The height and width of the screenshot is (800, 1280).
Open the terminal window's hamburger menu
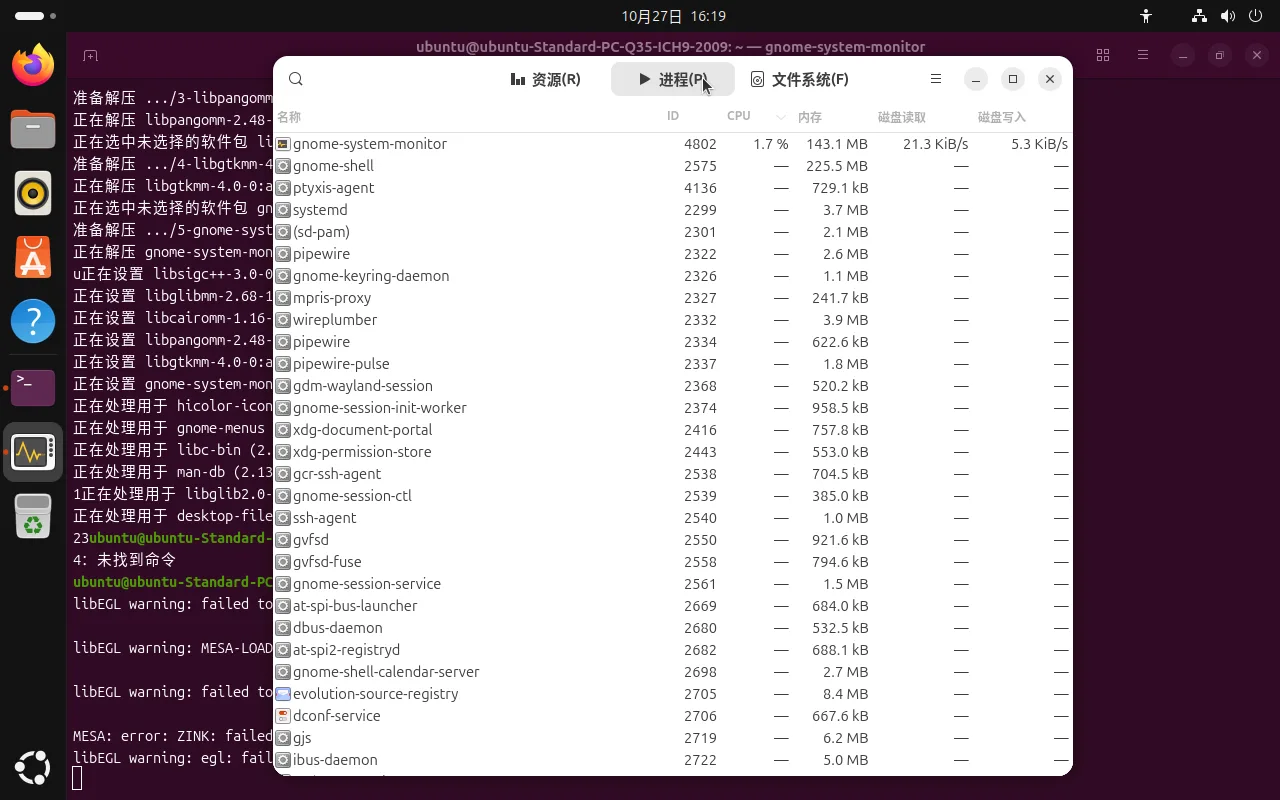tap(1143, 56)
